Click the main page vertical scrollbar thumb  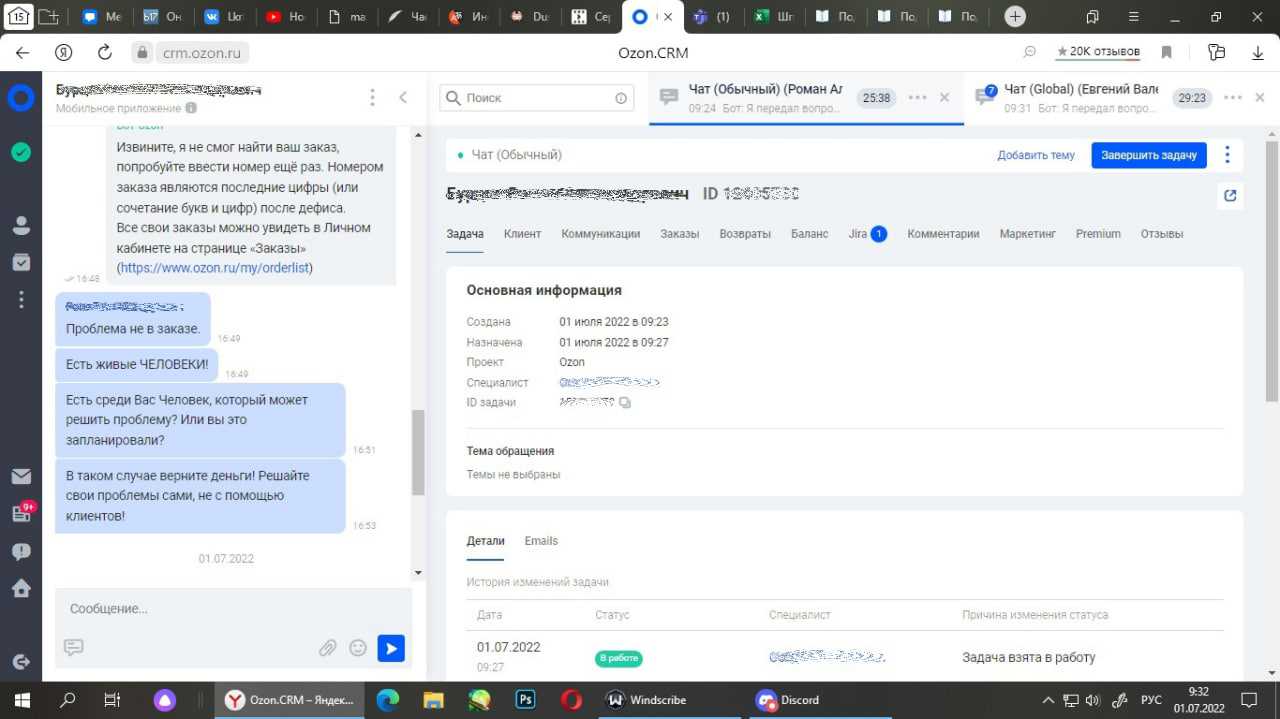tap(1272, 270)
